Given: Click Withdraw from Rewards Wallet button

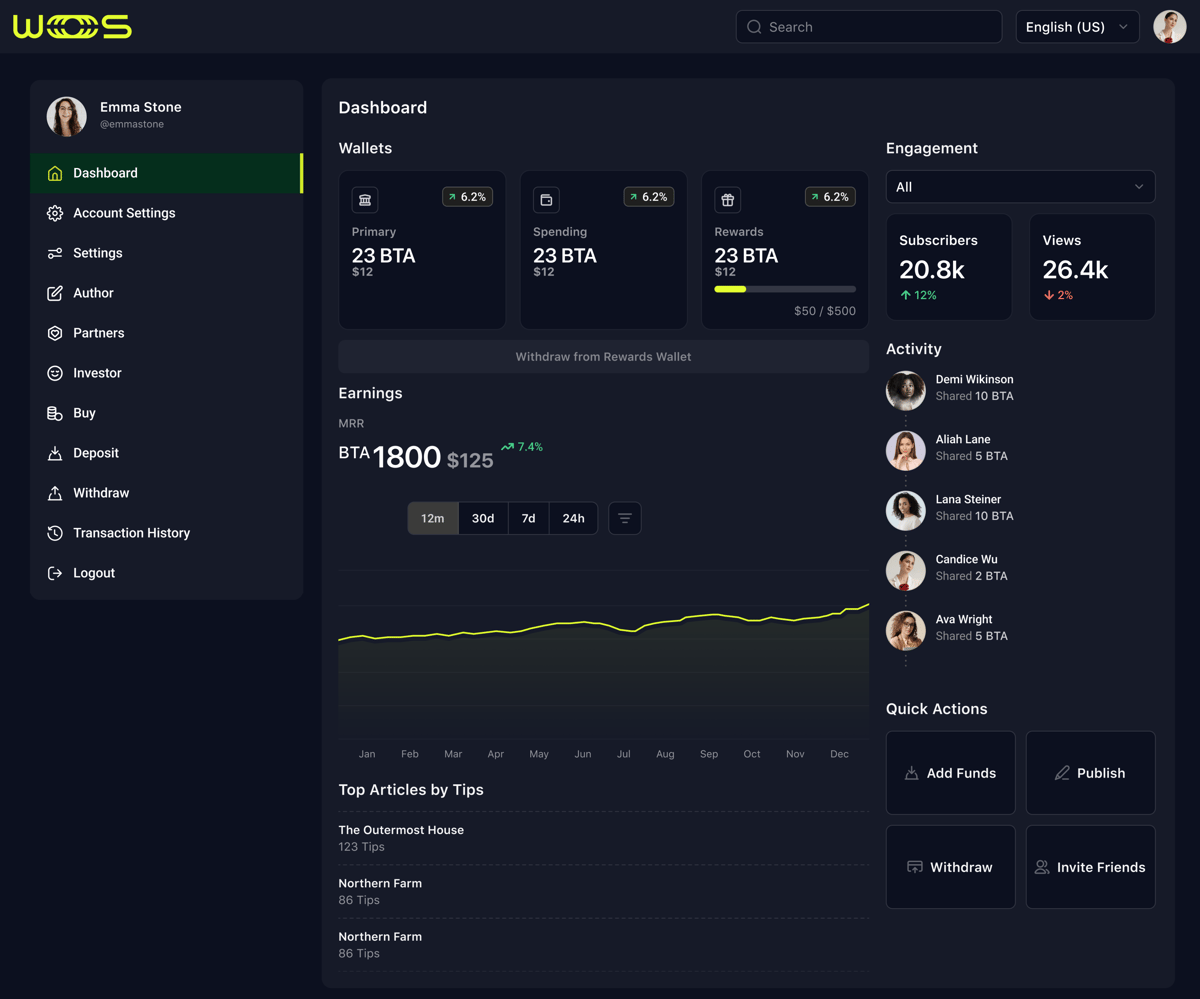Looking at the screenshot, I should click(603, 357).
